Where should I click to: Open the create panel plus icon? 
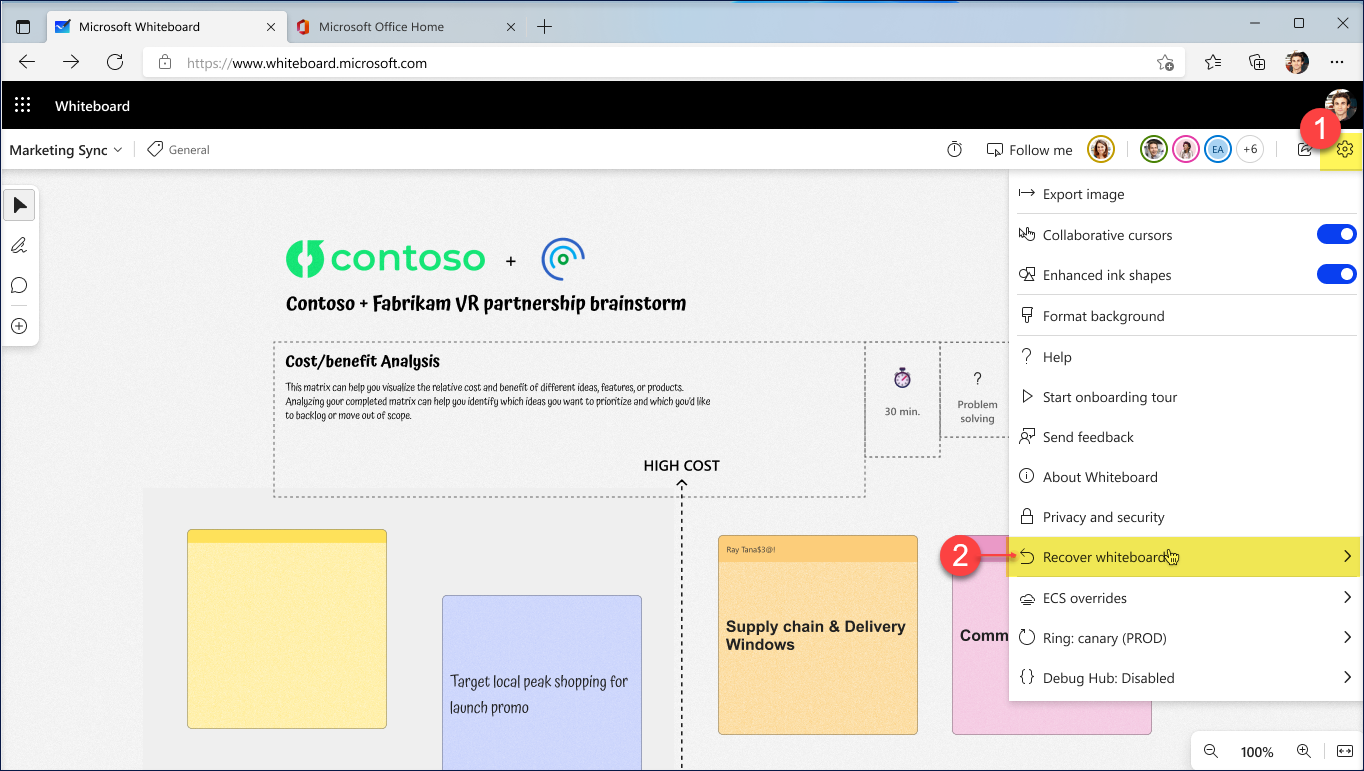coord(19,326)
